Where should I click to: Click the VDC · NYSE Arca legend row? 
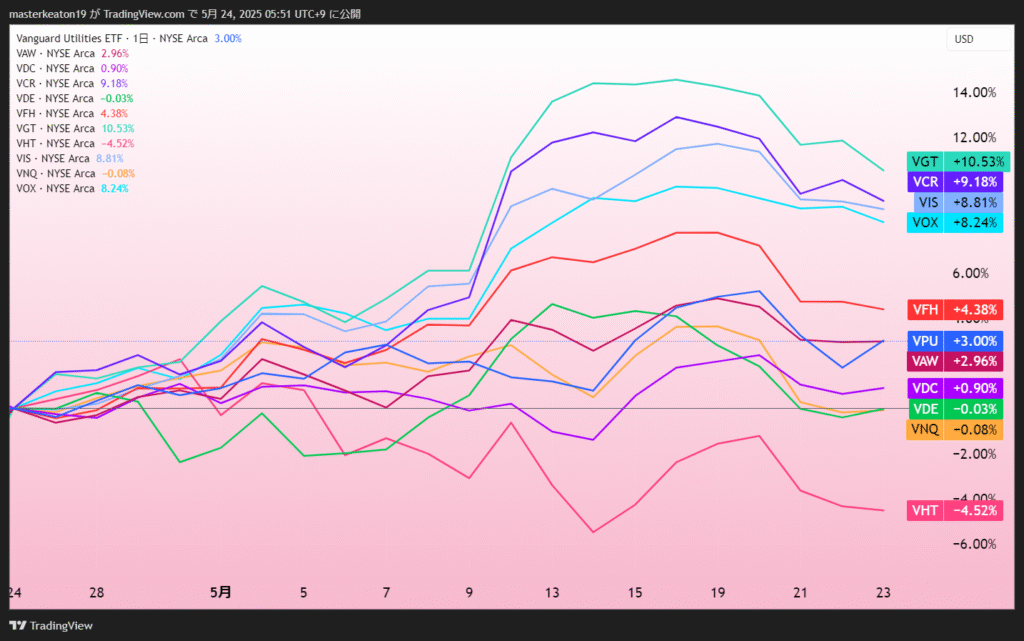(x=72, y=69)
